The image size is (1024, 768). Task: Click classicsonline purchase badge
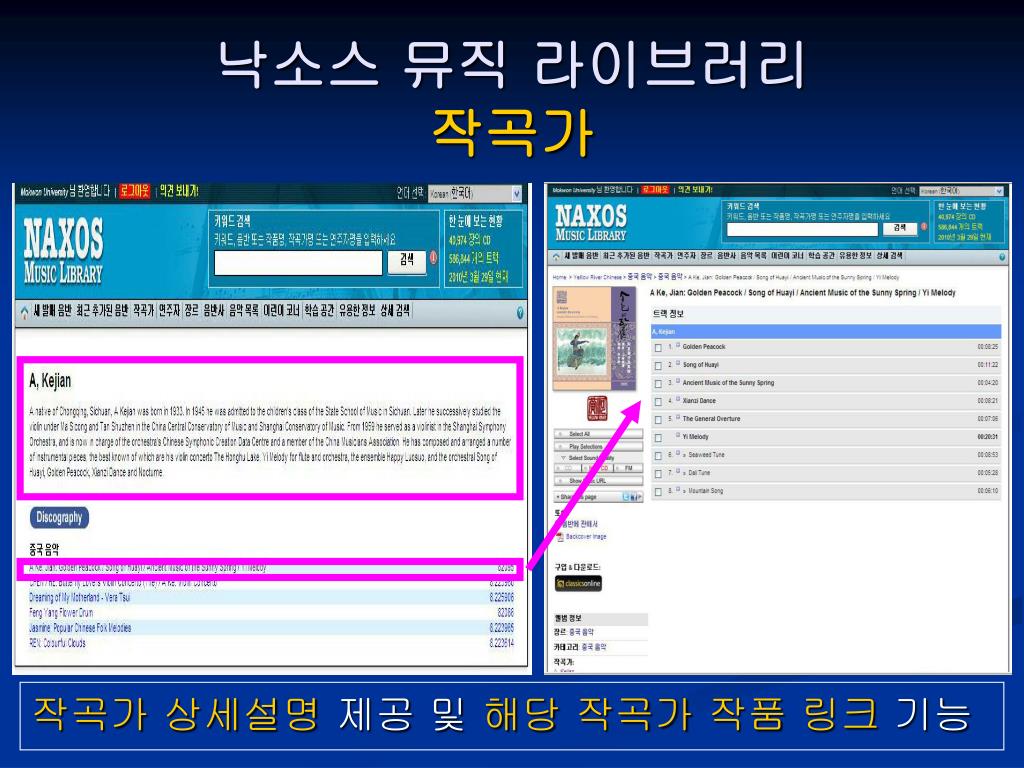pyautogui.click(x=578, y=583)
